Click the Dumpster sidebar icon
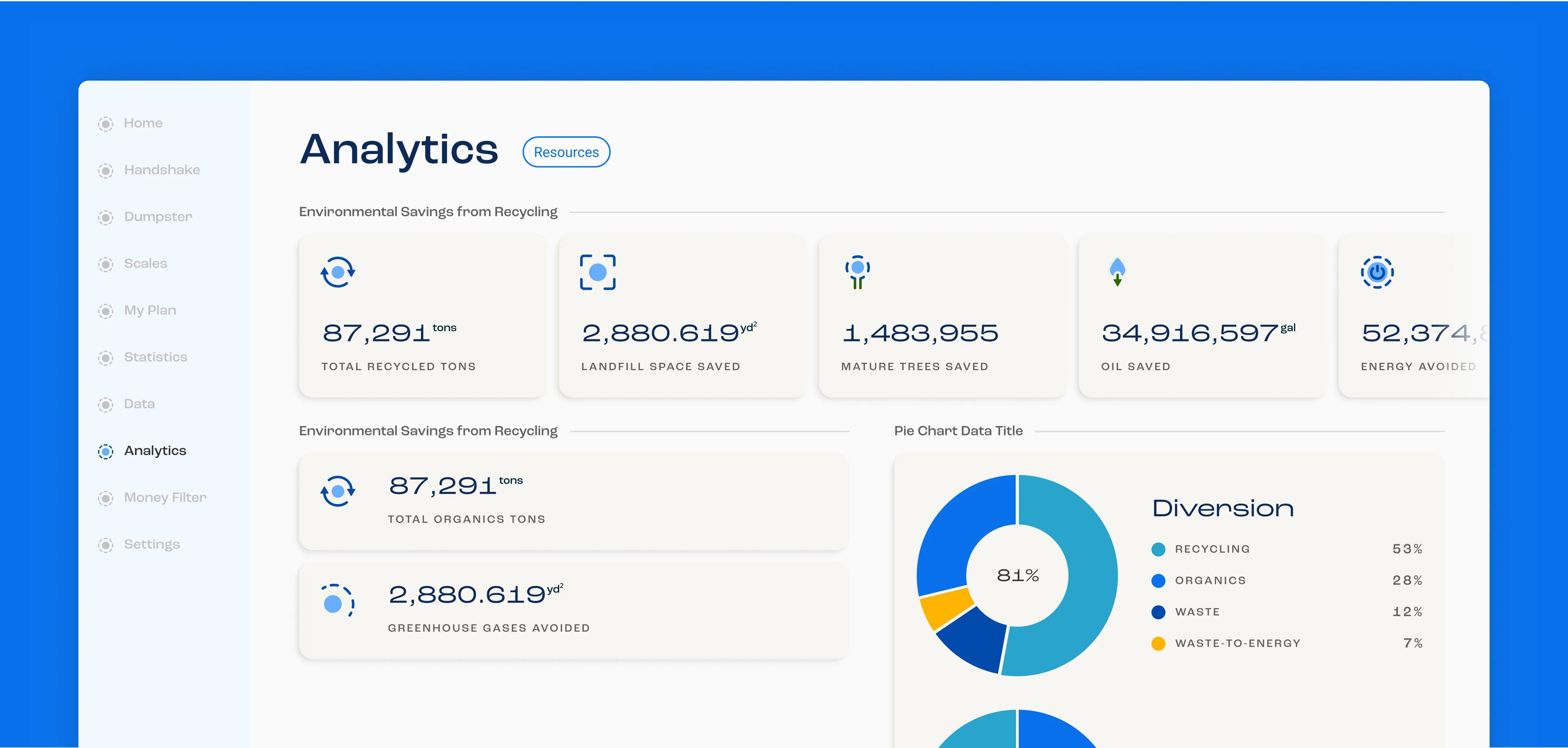The image size is (1568, 748). pyautogui.click(x=105, y=217)
